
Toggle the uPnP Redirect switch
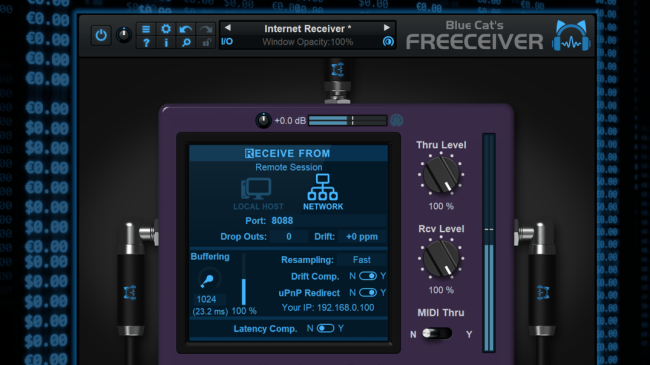click(367, 292)
